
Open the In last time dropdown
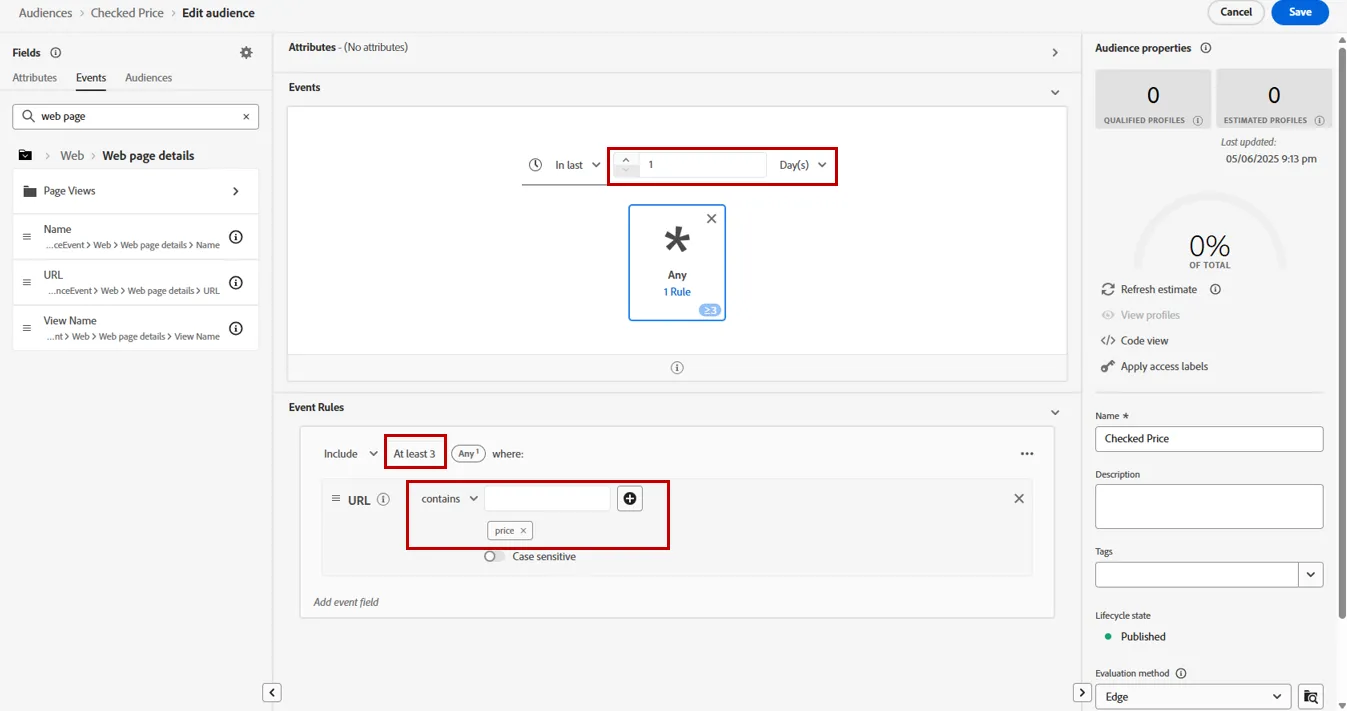[x=578, y=165]
